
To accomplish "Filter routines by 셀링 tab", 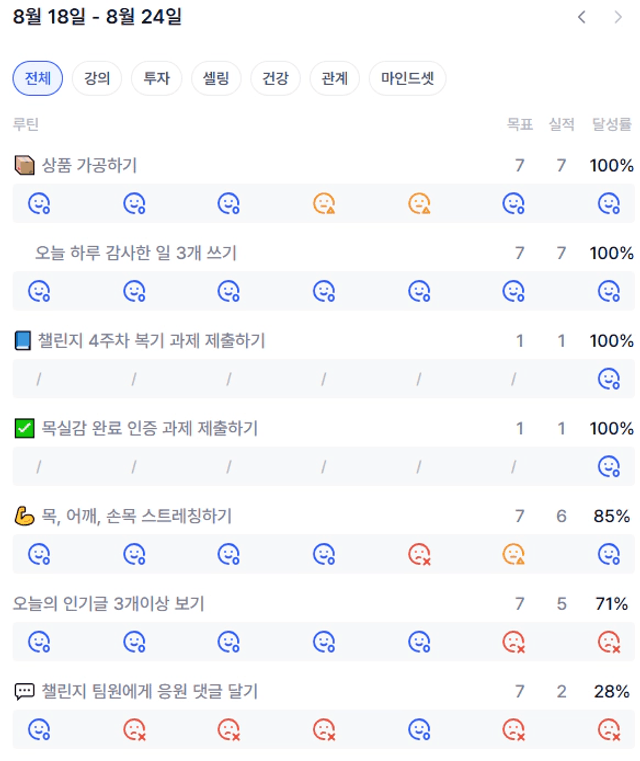I will click(x=216, y=78).
